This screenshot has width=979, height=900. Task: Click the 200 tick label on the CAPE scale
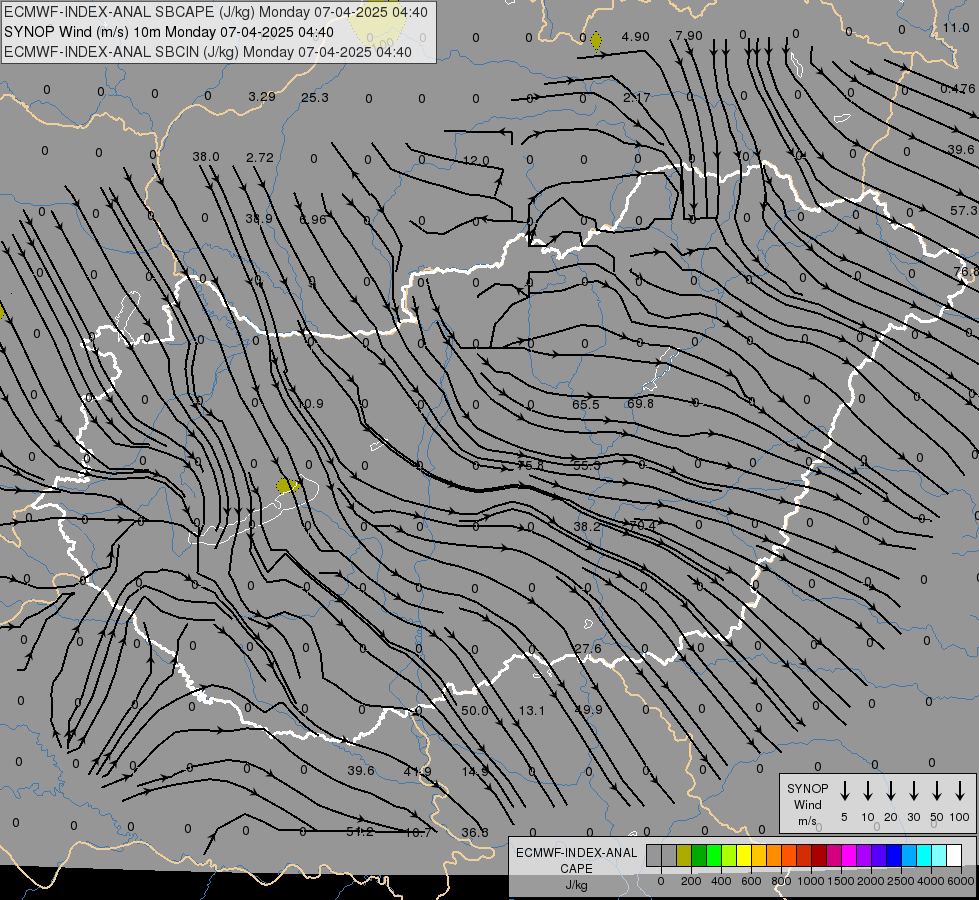pyautogui.click(x=691, y=881)
